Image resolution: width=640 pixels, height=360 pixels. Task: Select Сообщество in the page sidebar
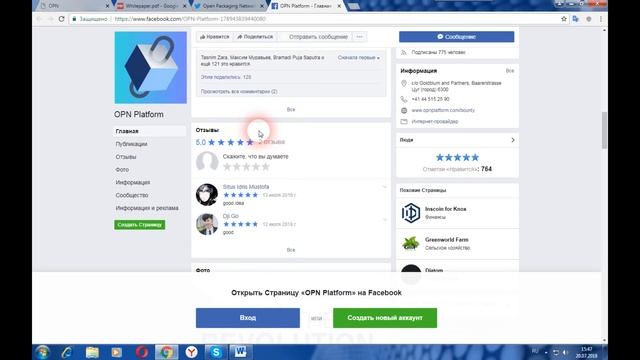[x=132, y=195]
